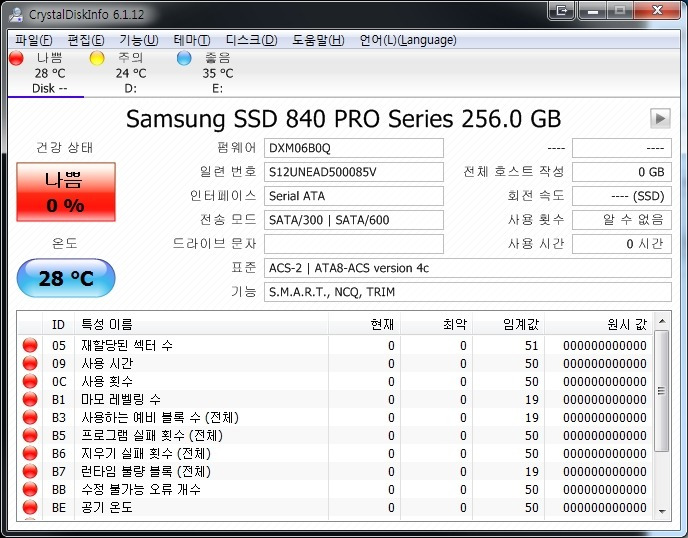Image resolution: width=688 pixels, height=538 pixels.
Task: Click the Samsung SSD 840 PRO Series title
Action: pos(344,118)
